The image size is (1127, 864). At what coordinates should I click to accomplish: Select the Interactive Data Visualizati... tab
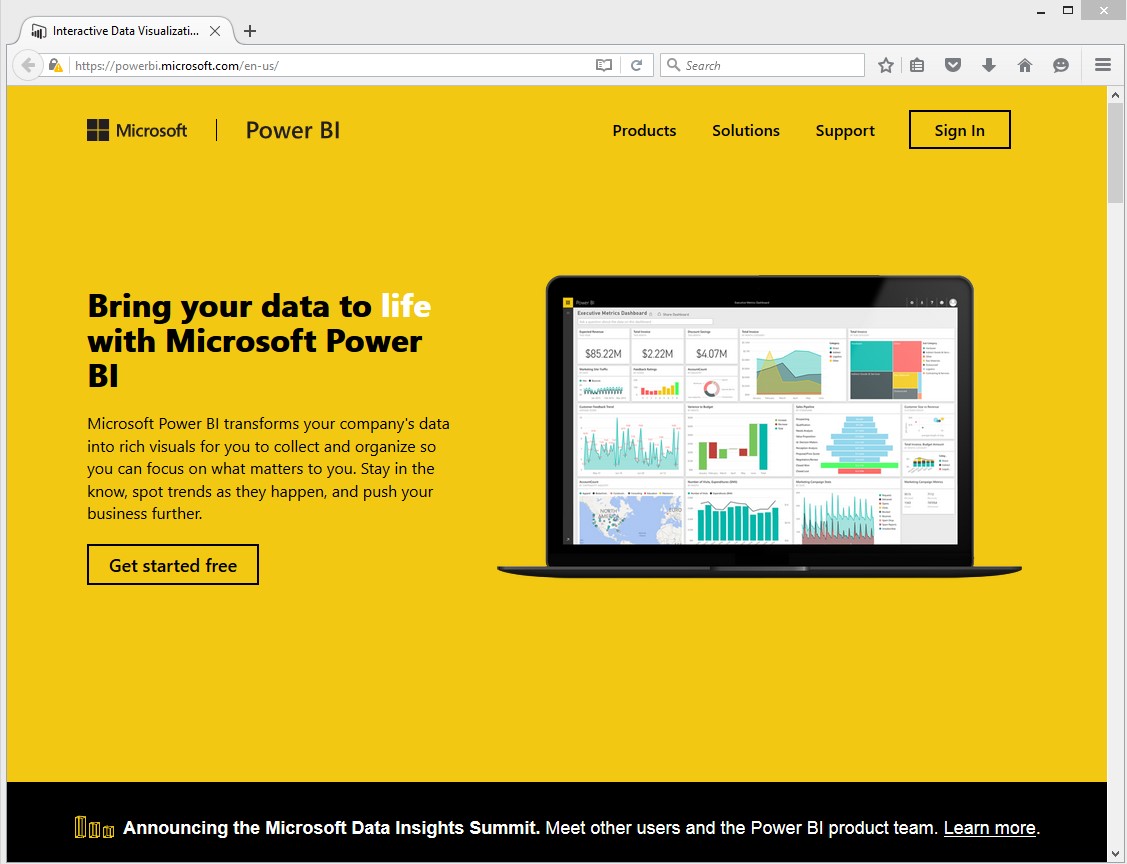point(126,31)
